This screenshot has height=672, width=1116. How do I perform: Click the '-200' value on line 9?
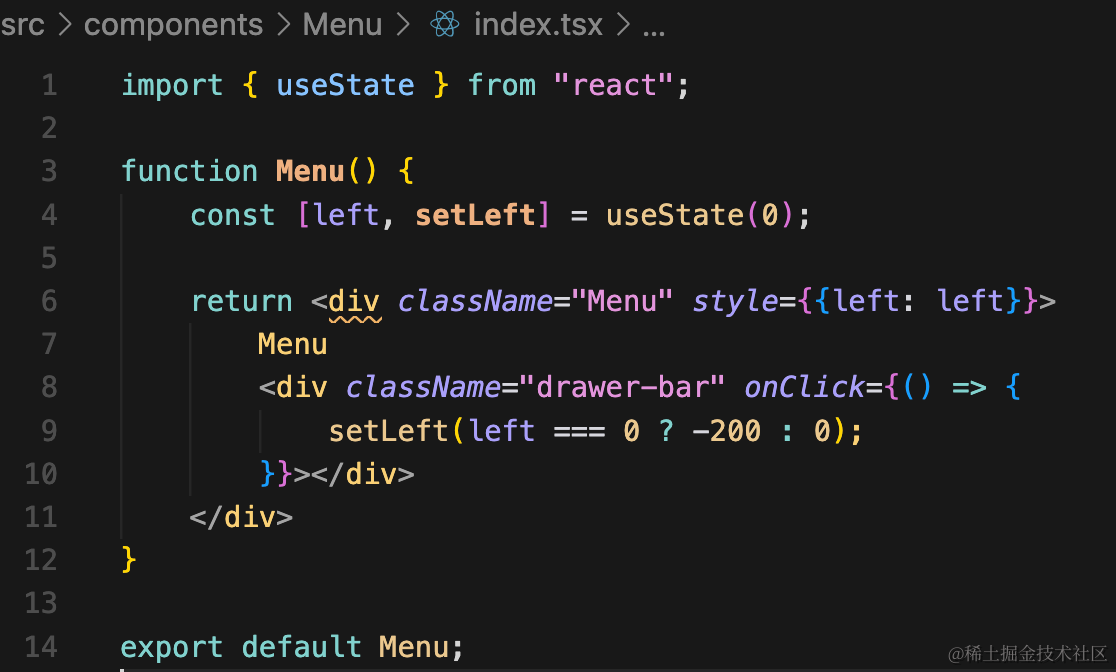[x=726, y=431]
